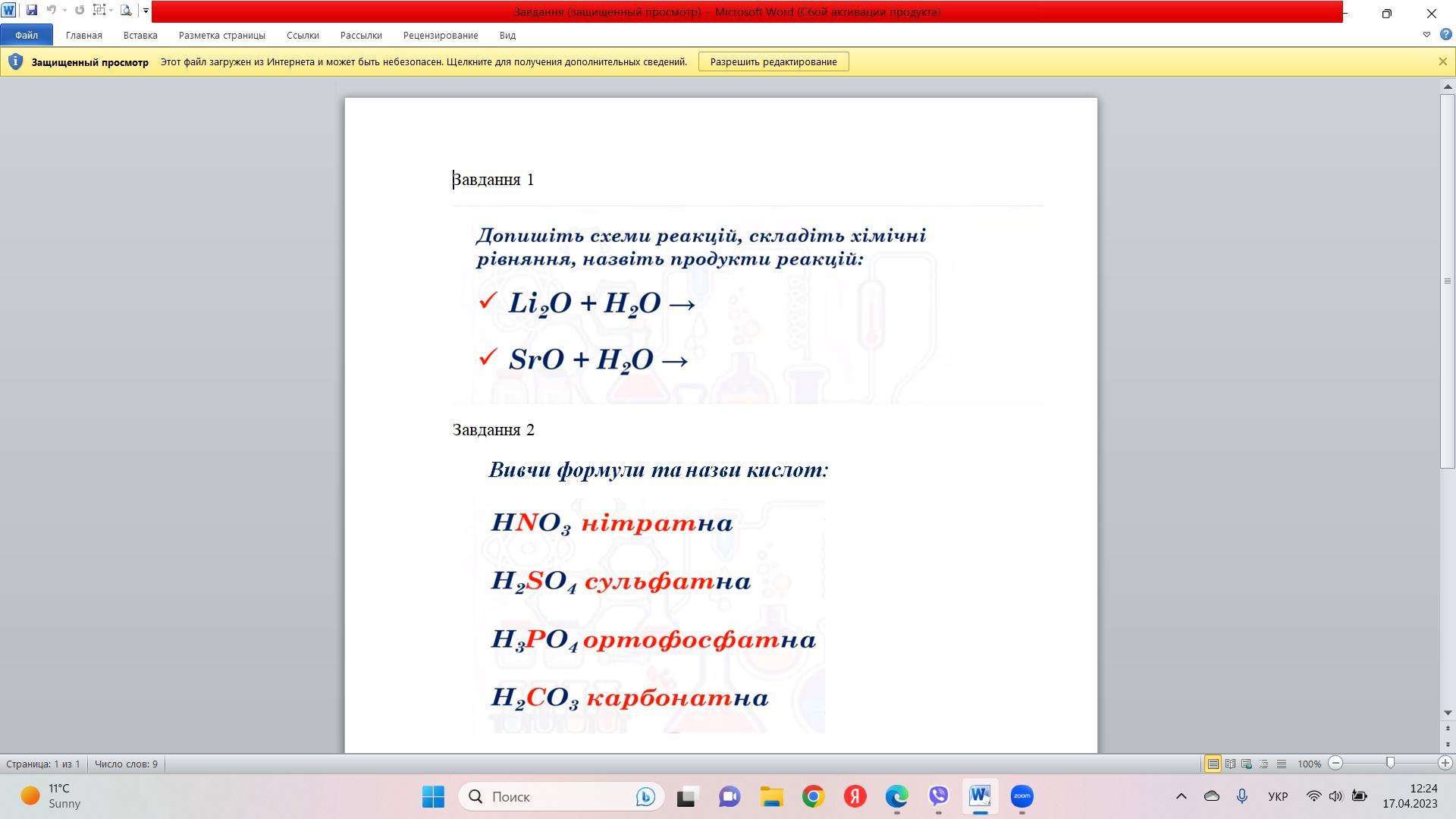This screenshot has height=819, width=1456.
Task: Open Viber from the taskbar
Action: coord(938,796)
